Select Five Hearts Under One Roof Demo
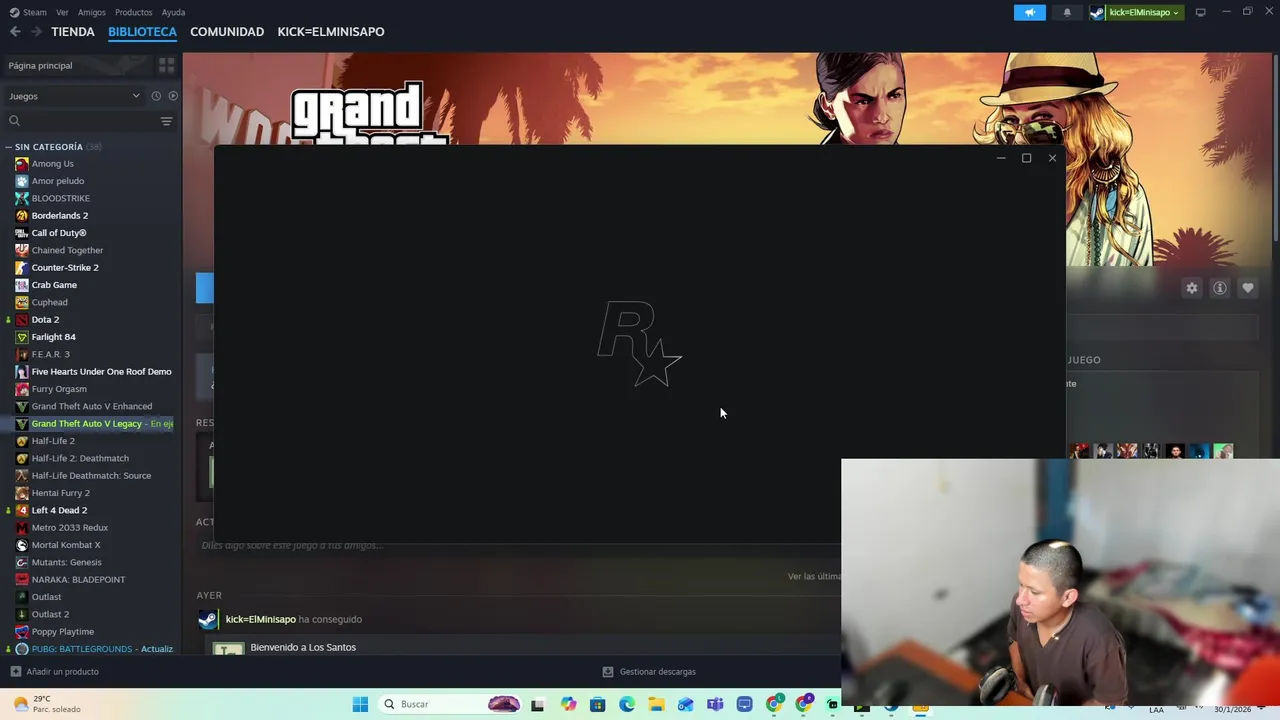Screen dimensions: 1280x720 (101, 372)
